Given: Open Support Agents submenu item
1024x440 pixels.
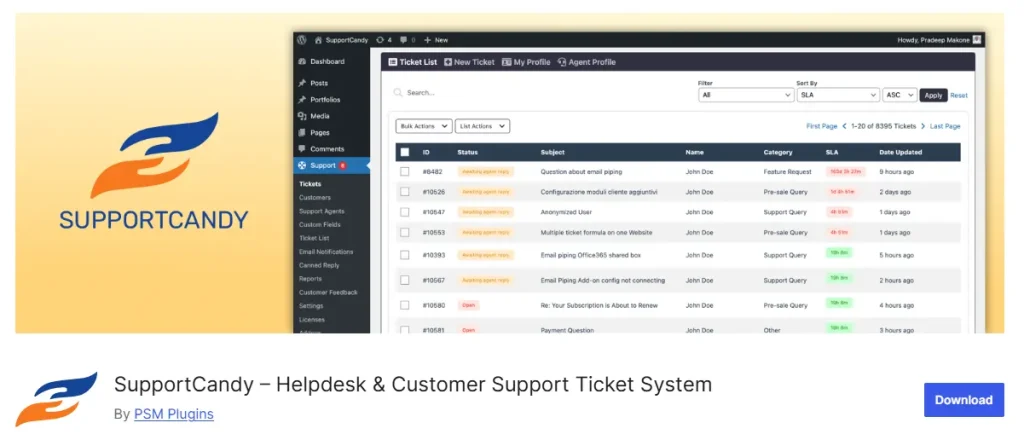Looking at the screenshot, I should (321, 211).
